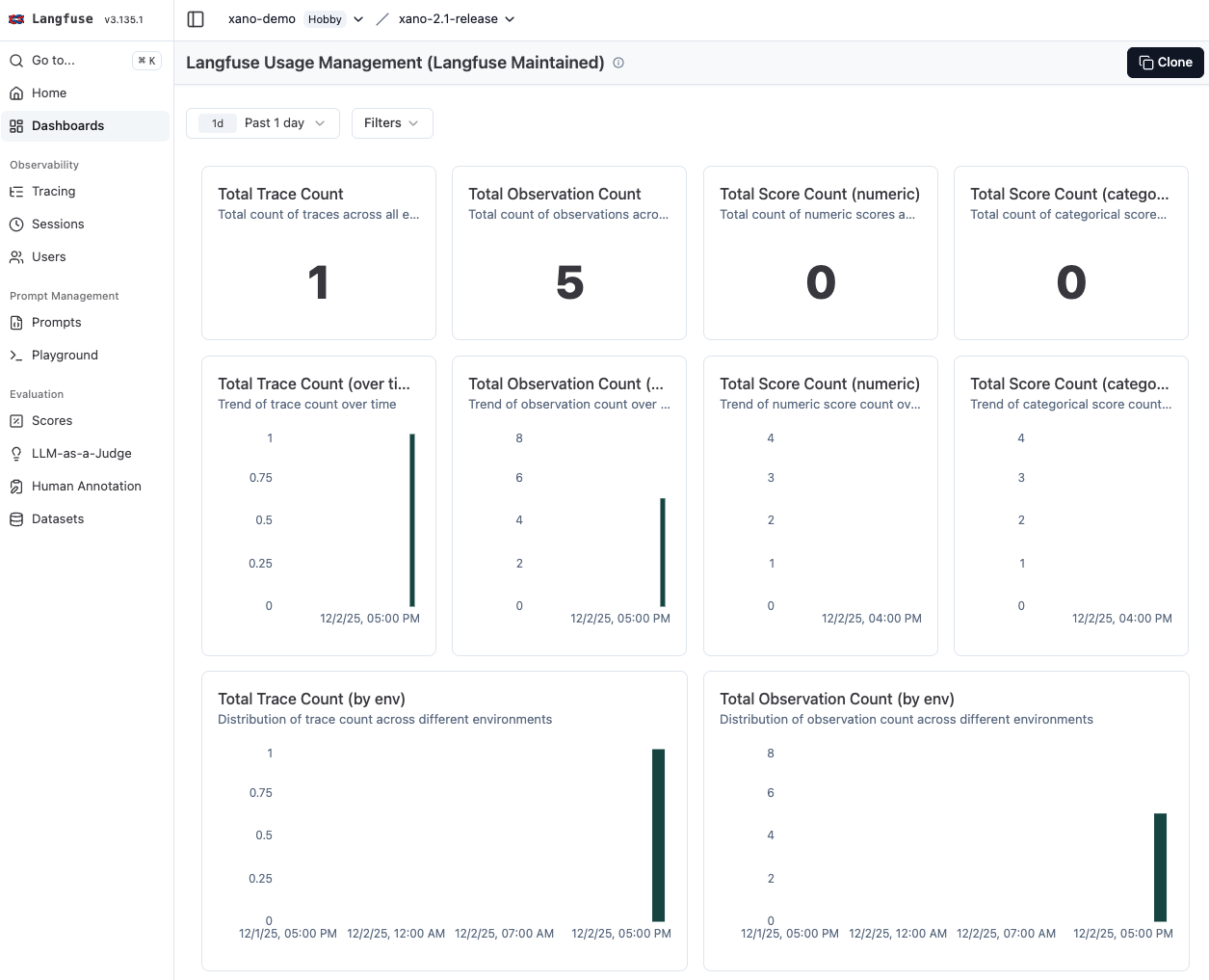Click the Tracing sidebar icon
Screen dimensions: 1209x980
click(16, 192)
